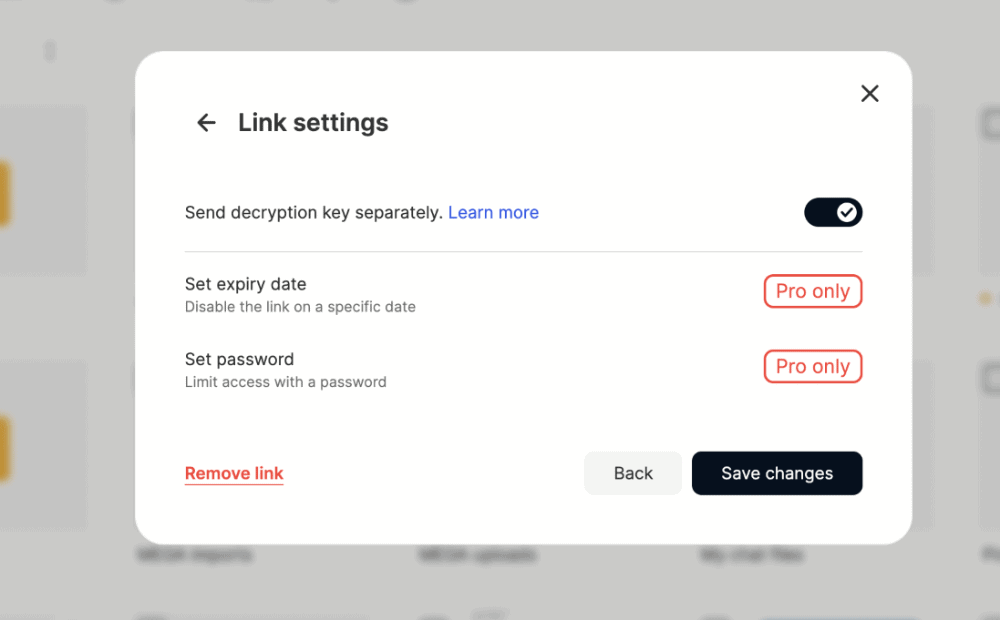
Task: Click the lower yellow folder thumbnail behind dialog
Action: click(5, 448)
